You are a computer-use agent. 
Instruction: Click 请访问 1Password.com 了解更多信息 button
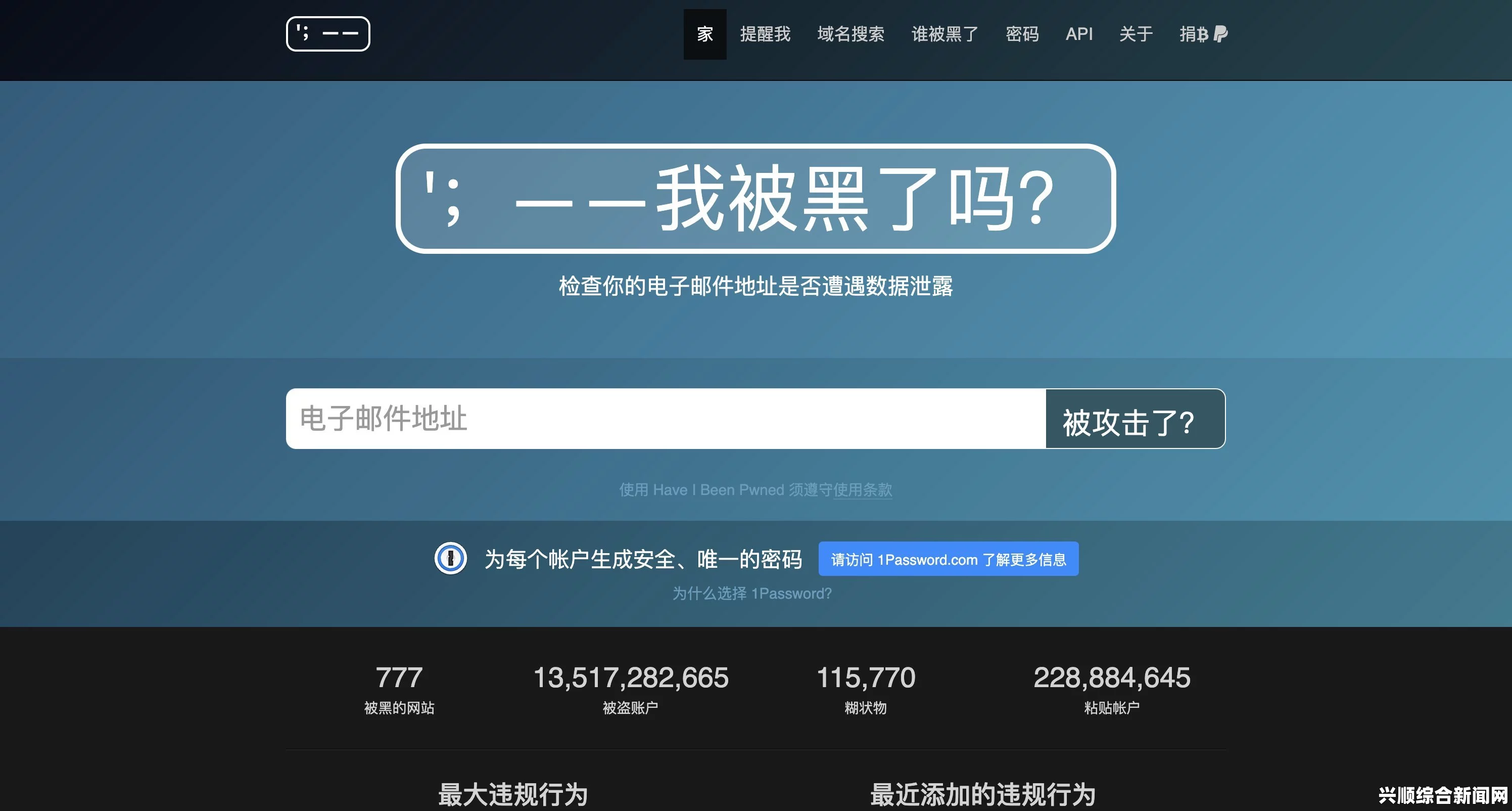[x=949, y=559]
